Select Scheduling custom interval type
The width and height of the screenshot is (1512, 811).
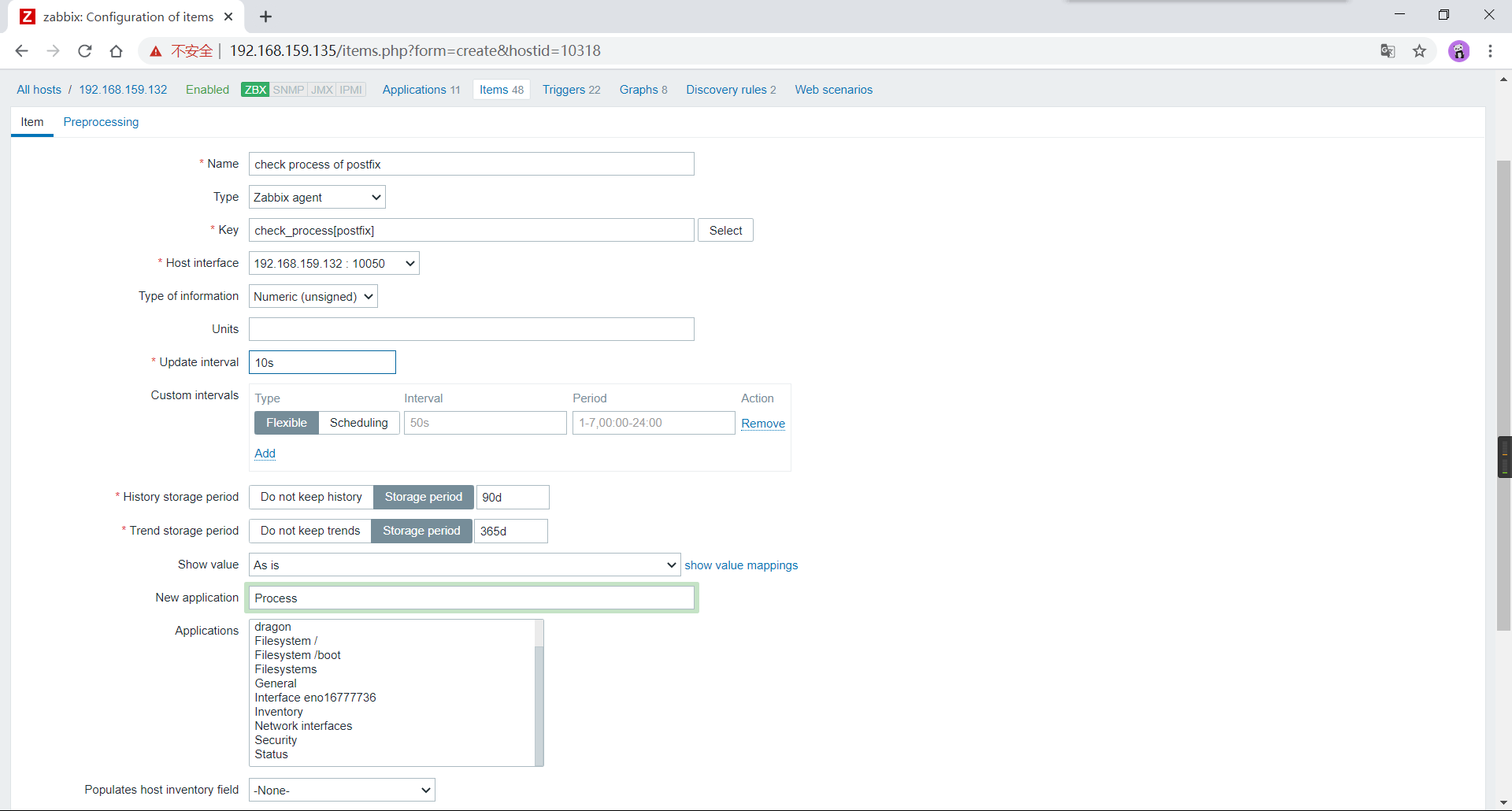pos(359,423)
